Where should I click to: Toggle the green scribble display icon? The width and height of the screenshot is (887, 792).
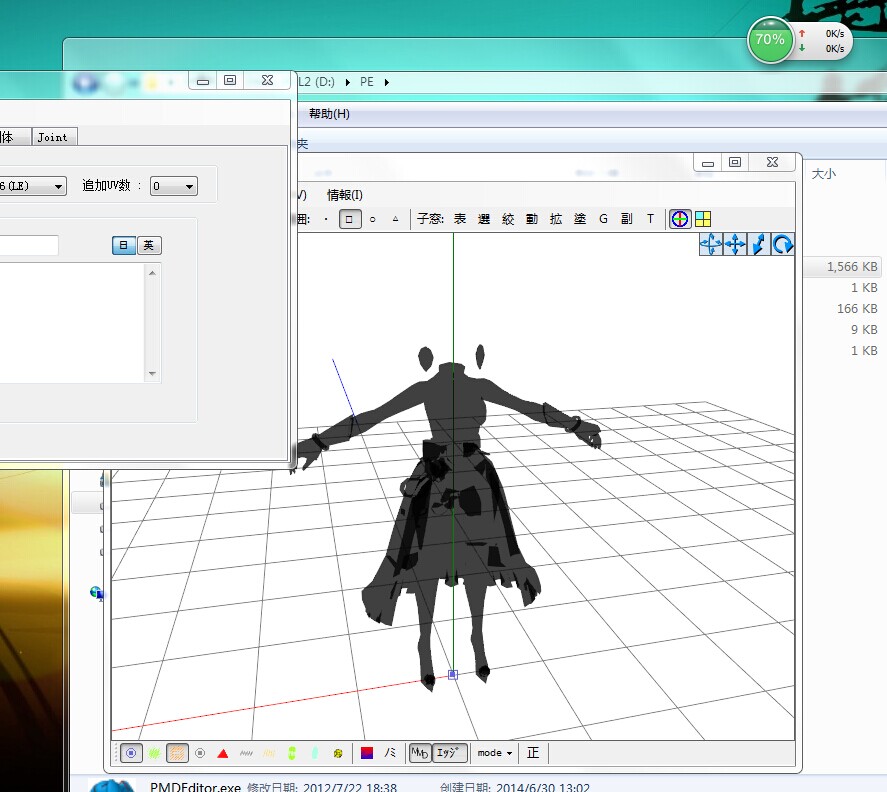(x=154, y=754)
